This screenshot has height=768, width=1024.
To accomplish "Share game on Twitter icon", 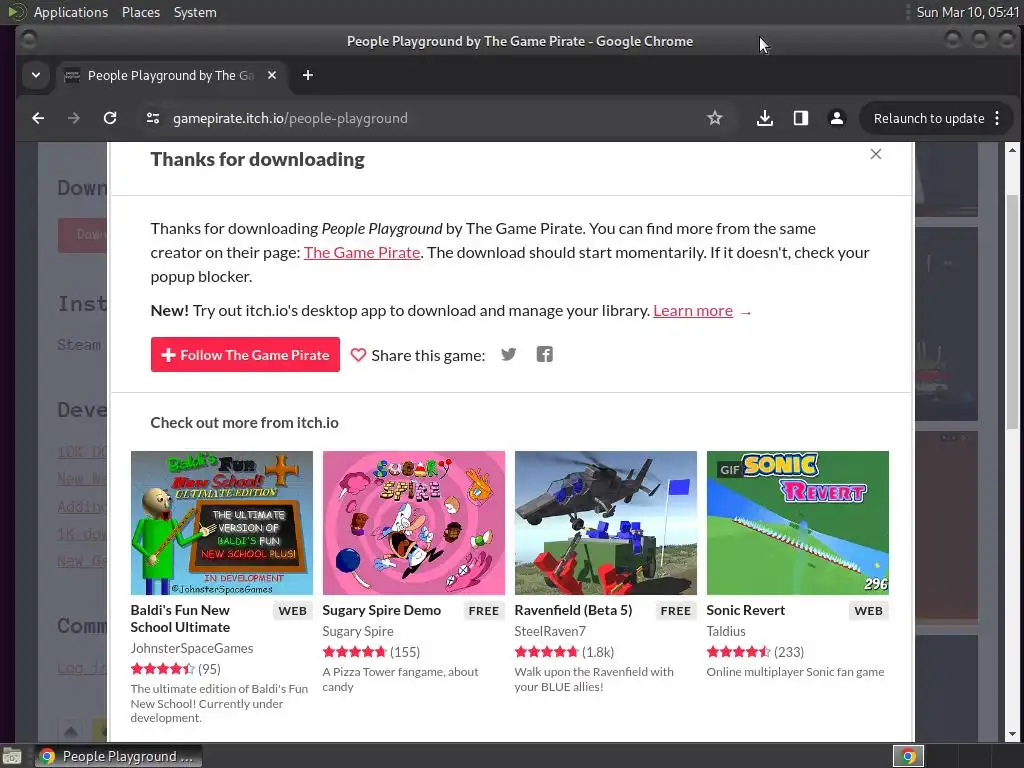I will [x=509, y=355].
